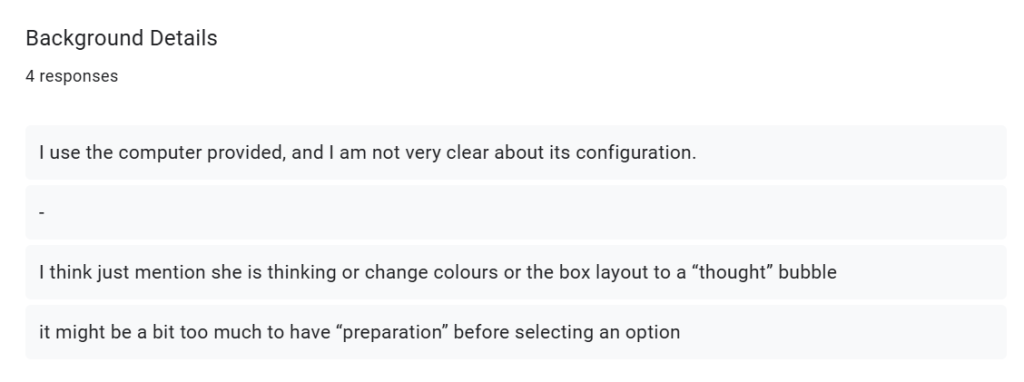This screenshot has height=382, width=1024.
Task: Click the words not very clear
Action: pyautogui.click(x=430, y=153)
